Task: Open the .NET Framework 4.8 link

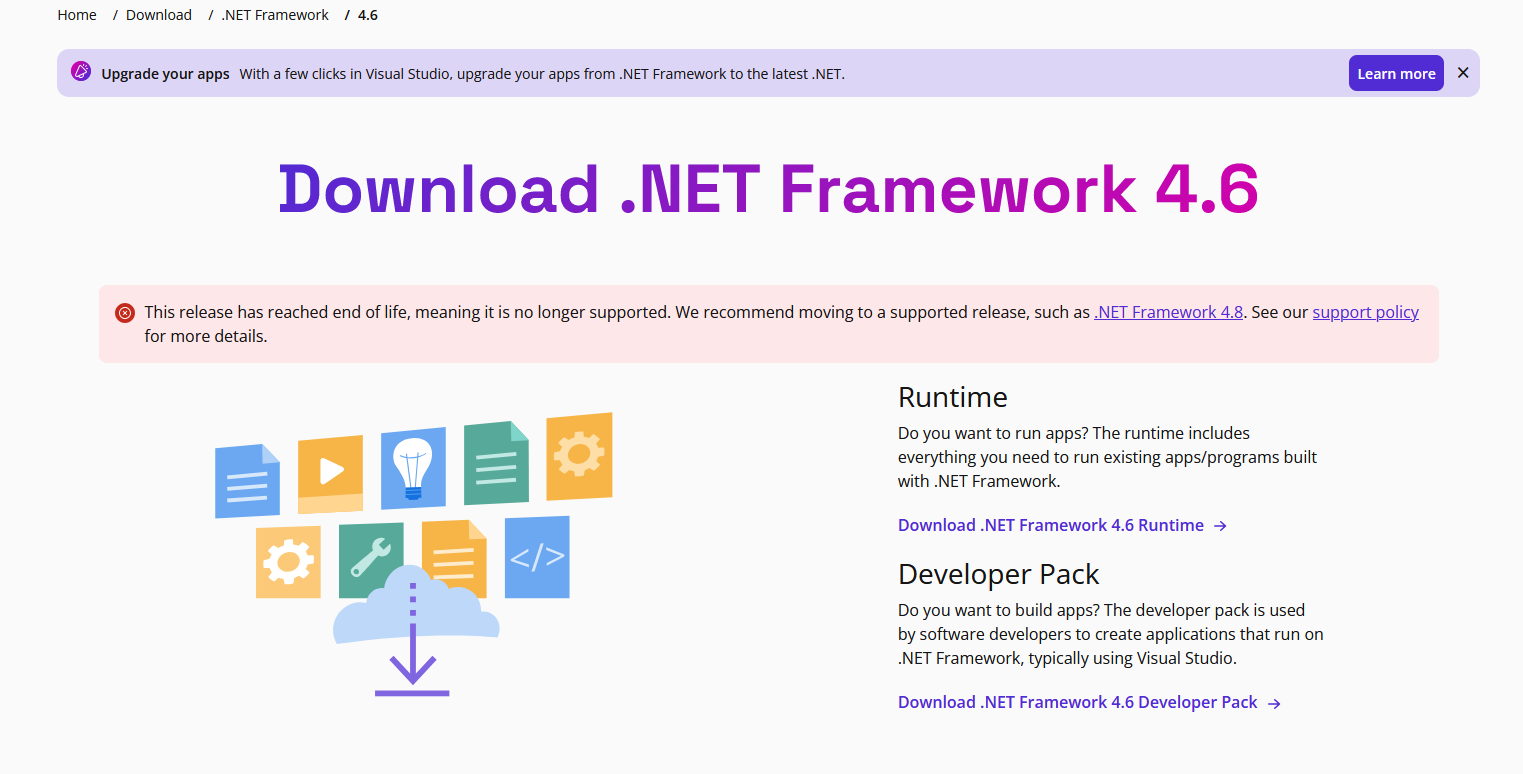Action: click(1168, 311)
